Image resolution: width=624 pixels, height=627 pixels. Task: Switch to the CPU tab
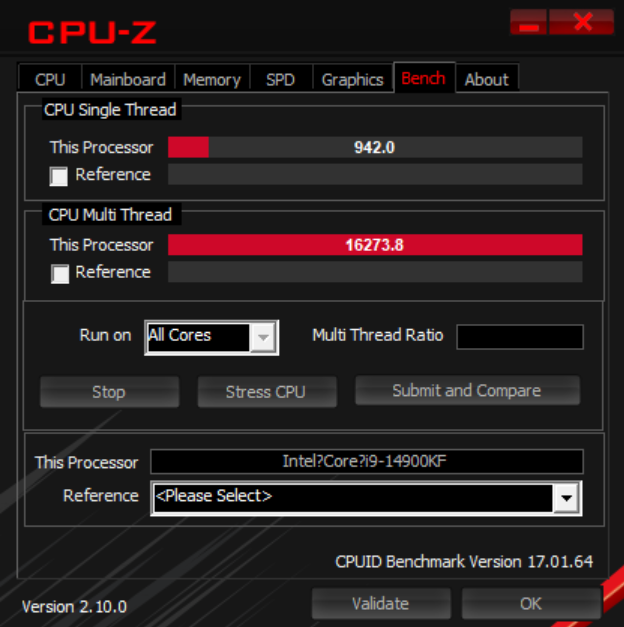[x=50, y=79]
